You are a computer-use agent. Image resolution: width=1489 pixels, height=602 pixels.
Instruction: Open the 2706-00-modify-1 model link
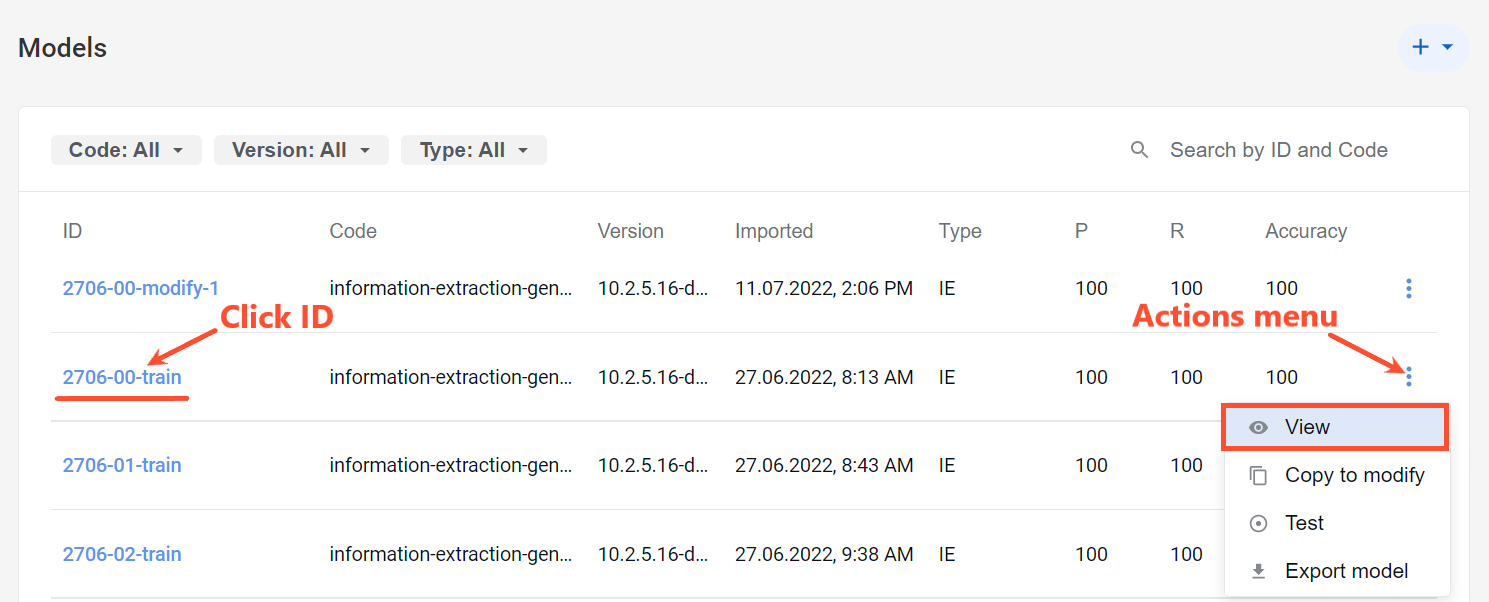coord(141,288)
